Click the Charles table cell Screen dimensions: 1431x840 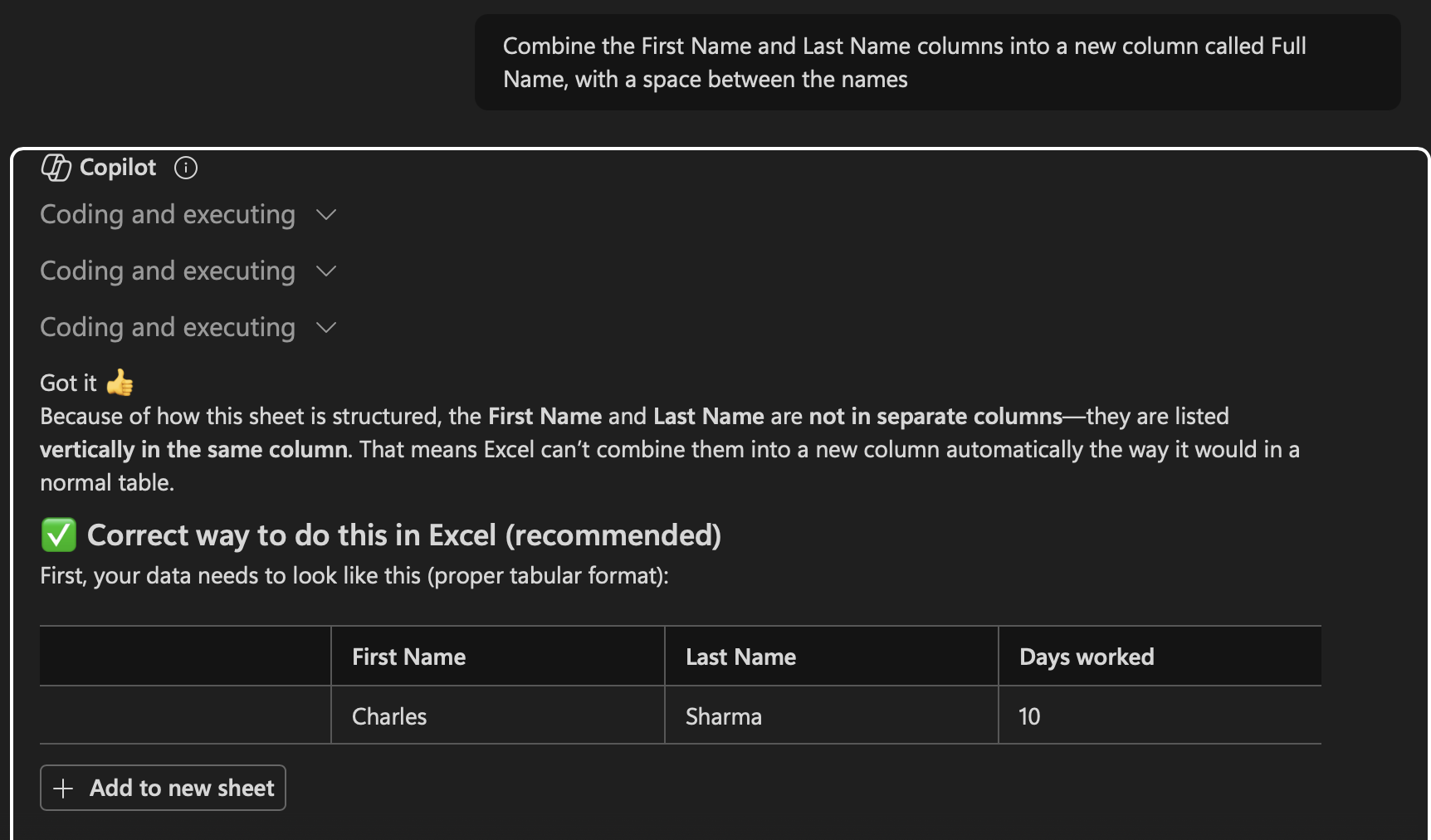point(498,715)
